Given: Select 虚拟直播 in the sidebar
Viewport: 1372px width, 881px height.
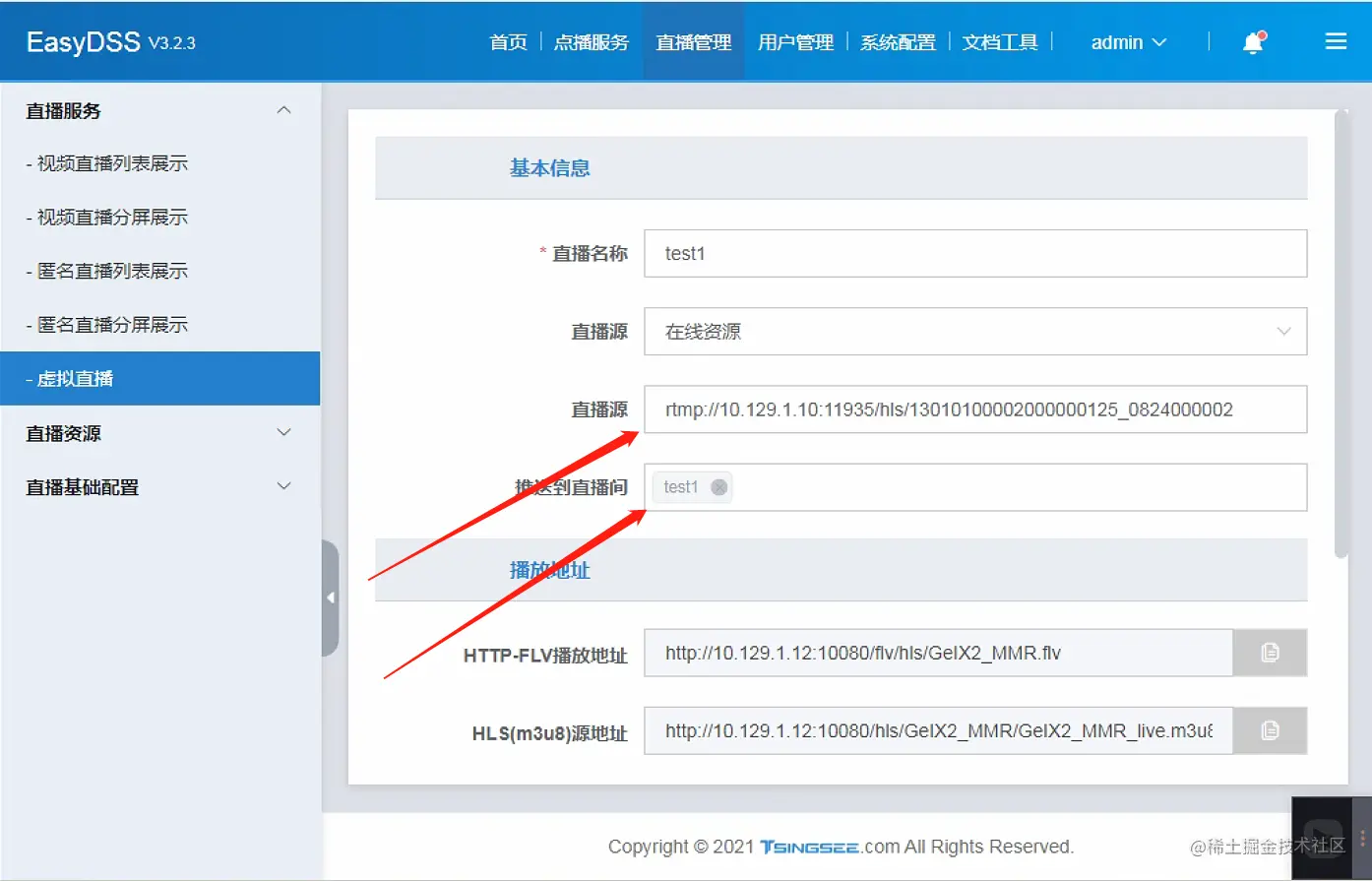Looking at the screenshot, I should click(x=159, y=378).
